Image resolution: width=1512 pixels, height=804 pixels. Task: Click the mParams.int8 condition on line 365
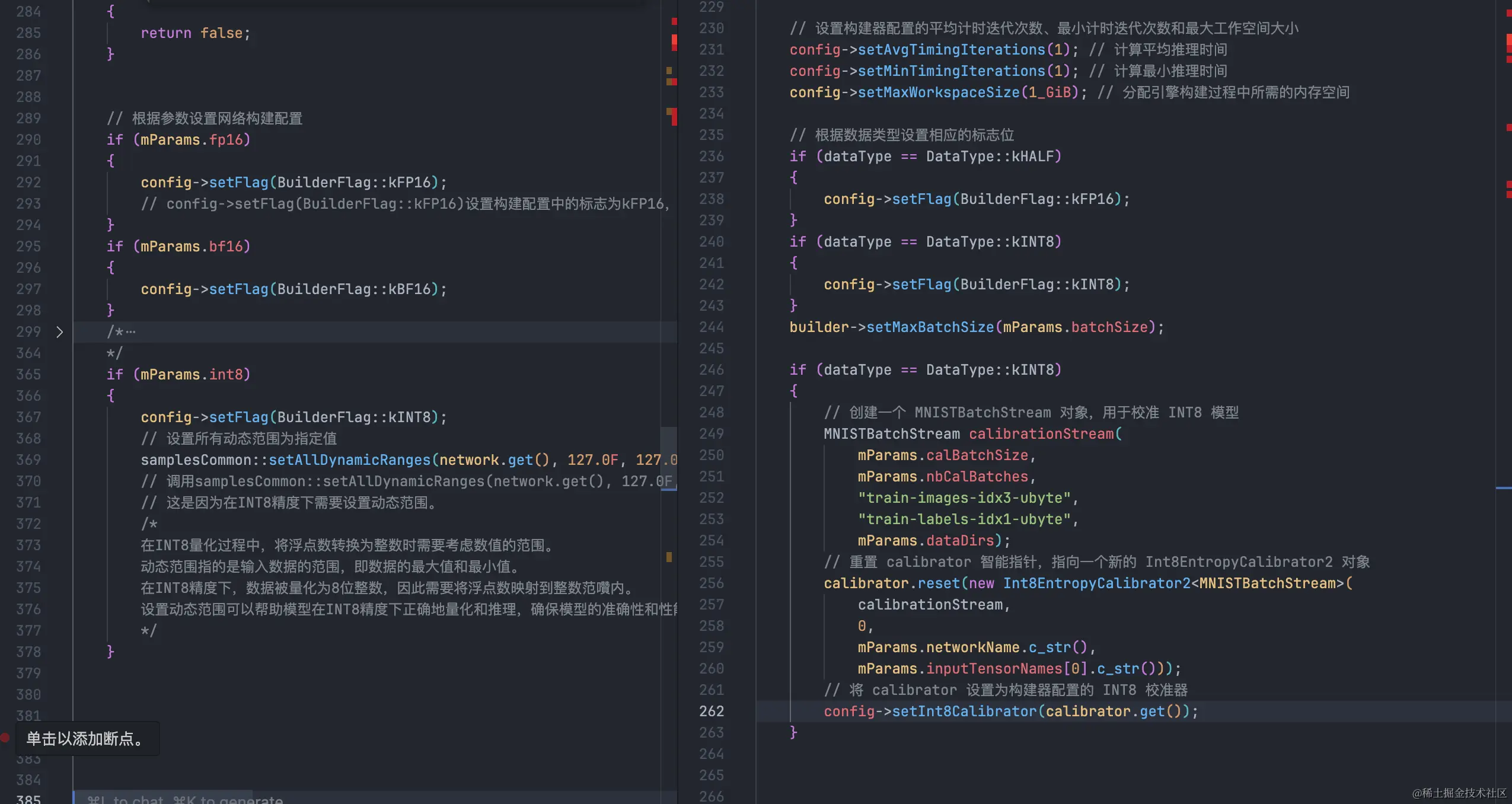coord(192,374)
